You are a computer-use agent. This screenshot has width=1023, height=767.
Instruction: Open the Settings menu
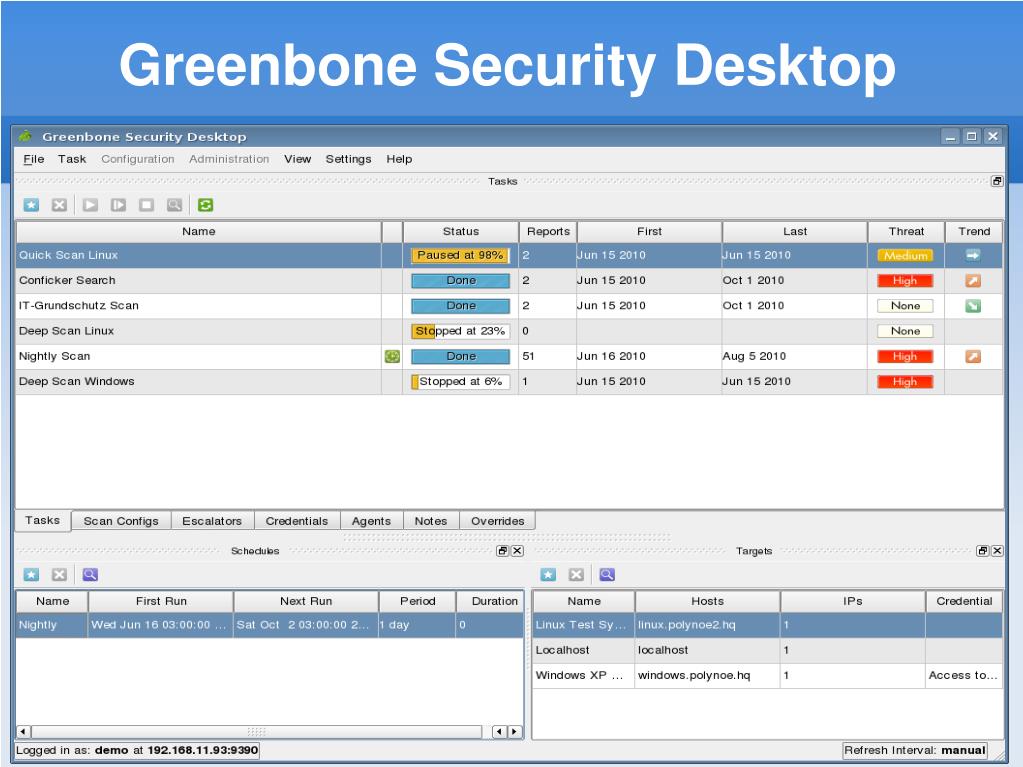[x=348, y=159]
